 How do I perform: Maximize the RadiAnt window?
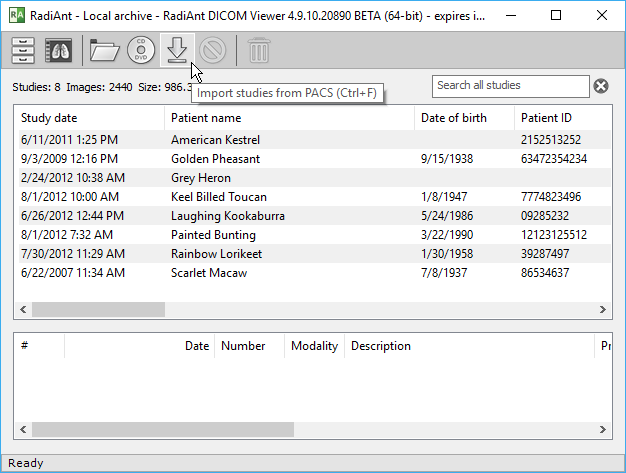(556, 16)
